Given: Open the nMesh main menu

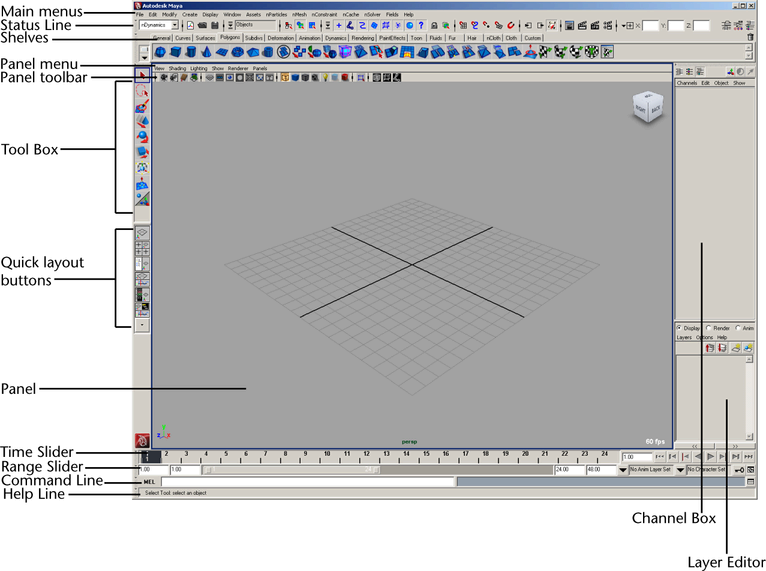Looking at the screenshot, I should click(299, 15).
